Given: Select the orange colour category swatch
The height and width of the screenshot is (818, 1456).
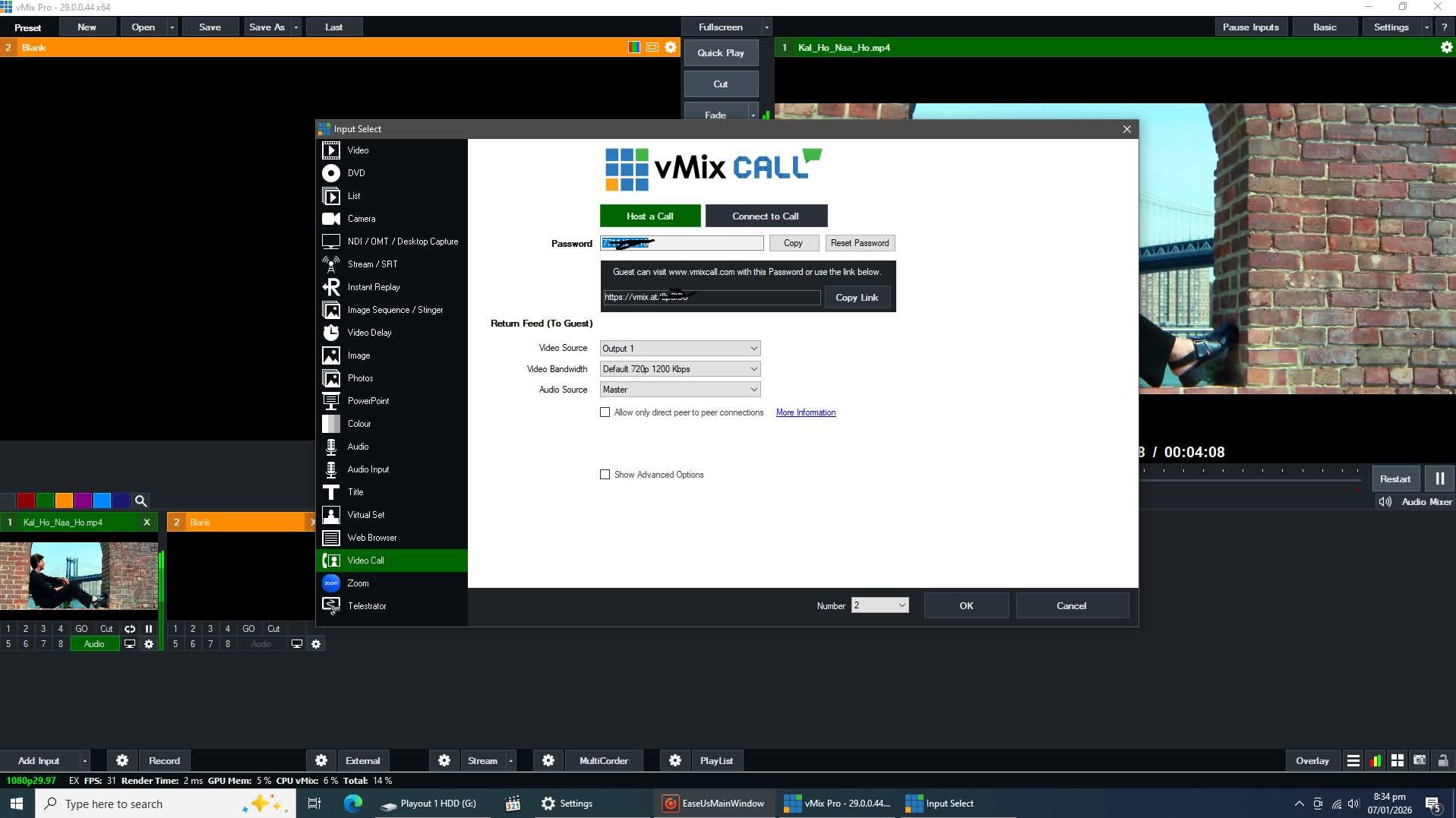Looking at the screenshot, I should [64, 501].
